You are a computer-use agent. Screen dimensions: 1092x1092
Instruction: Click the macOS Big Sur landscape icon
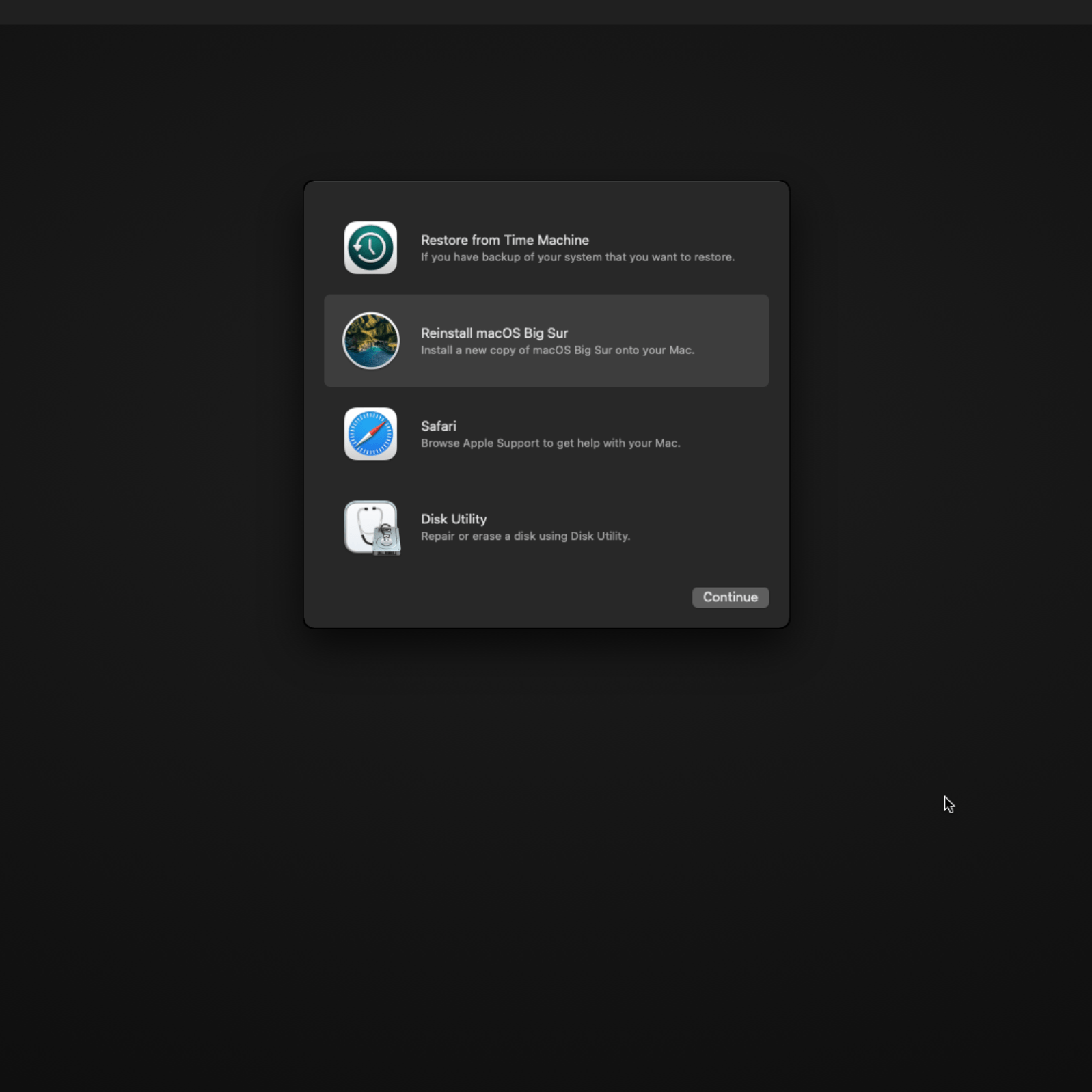click(370, 341)
